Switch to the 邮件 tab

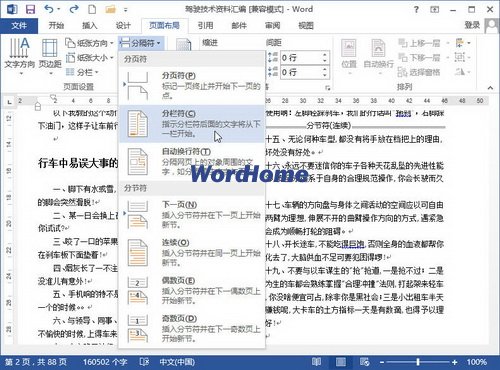(239, 25)
